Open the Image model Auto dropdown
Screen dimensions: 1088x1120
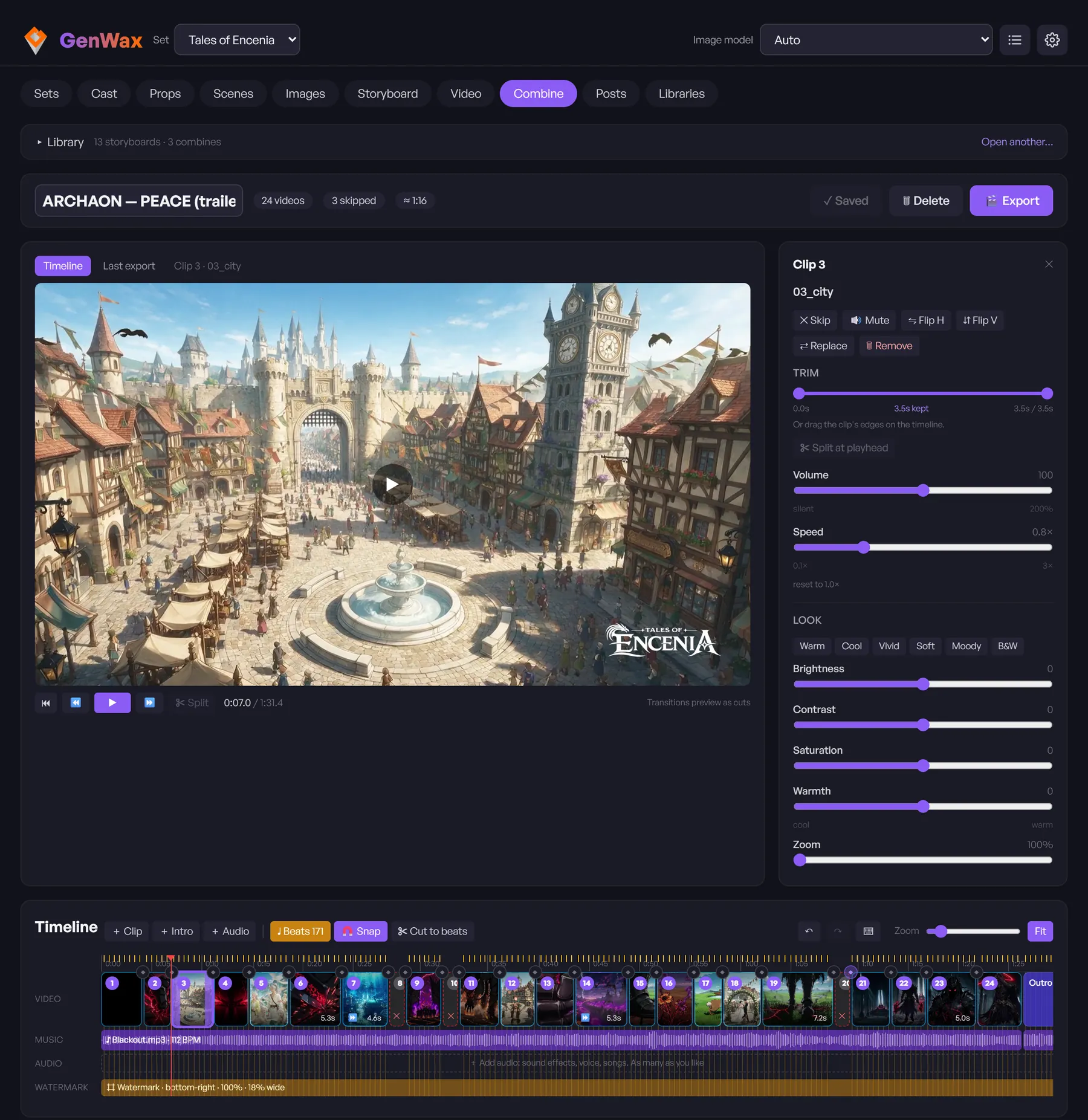pyautogui.click(x=876, y=40)
